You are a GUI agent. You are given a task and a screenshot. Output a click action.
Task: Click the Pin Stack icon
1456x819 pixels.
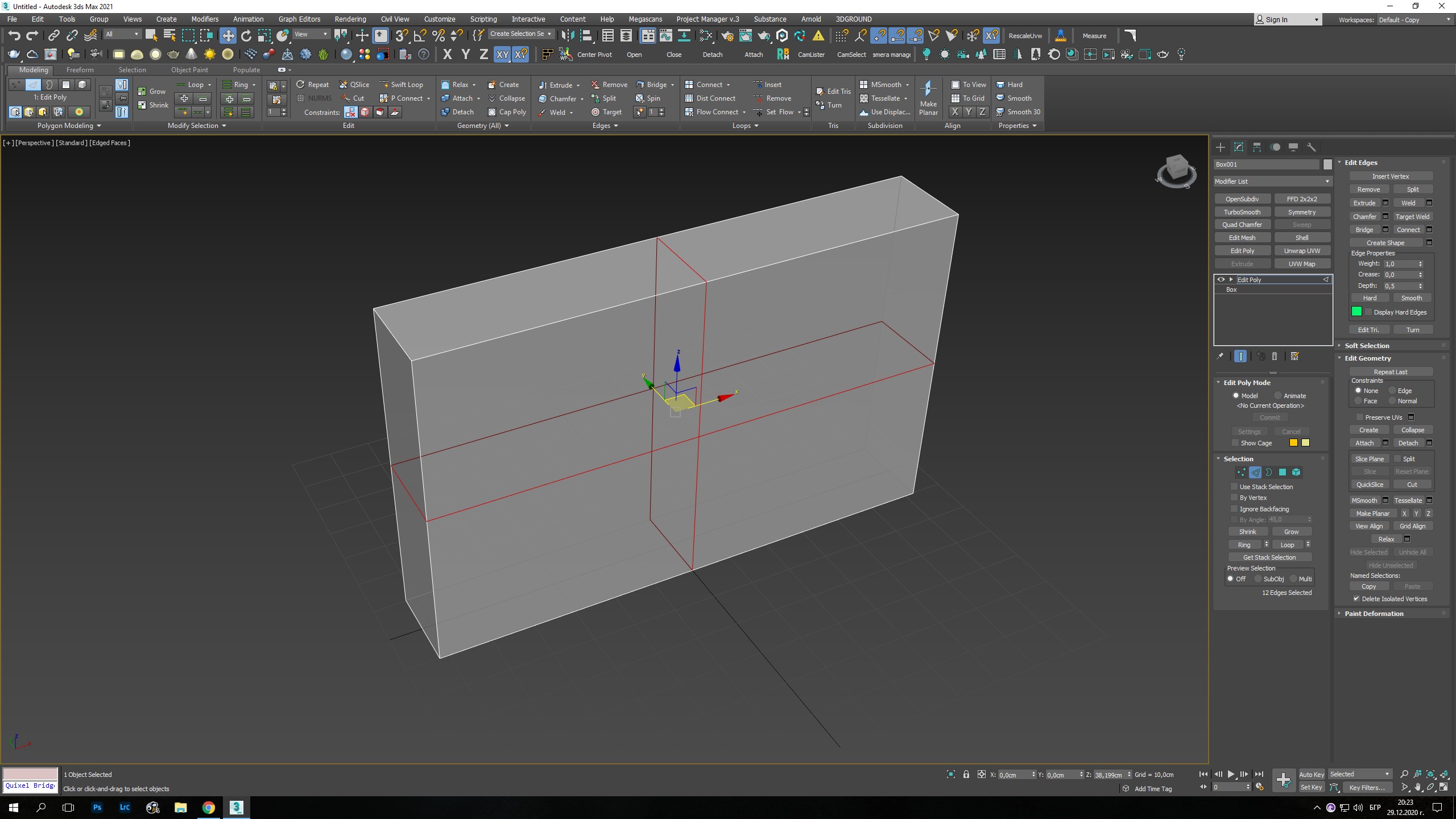pos(1220,357)
